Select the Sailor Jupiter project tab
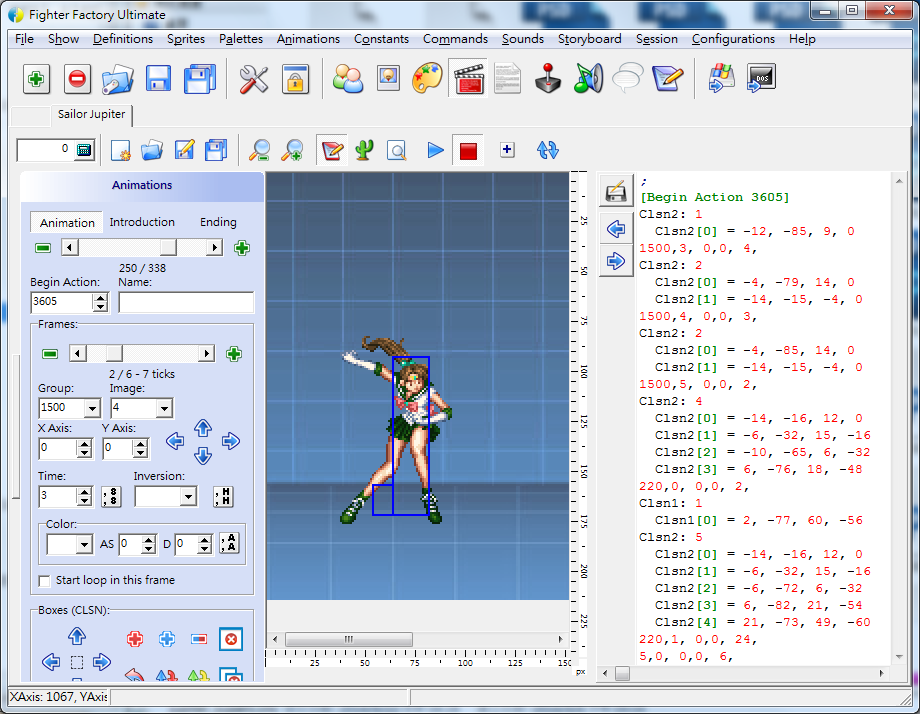This screenshot has width=920, height=714. coord(91,114)
